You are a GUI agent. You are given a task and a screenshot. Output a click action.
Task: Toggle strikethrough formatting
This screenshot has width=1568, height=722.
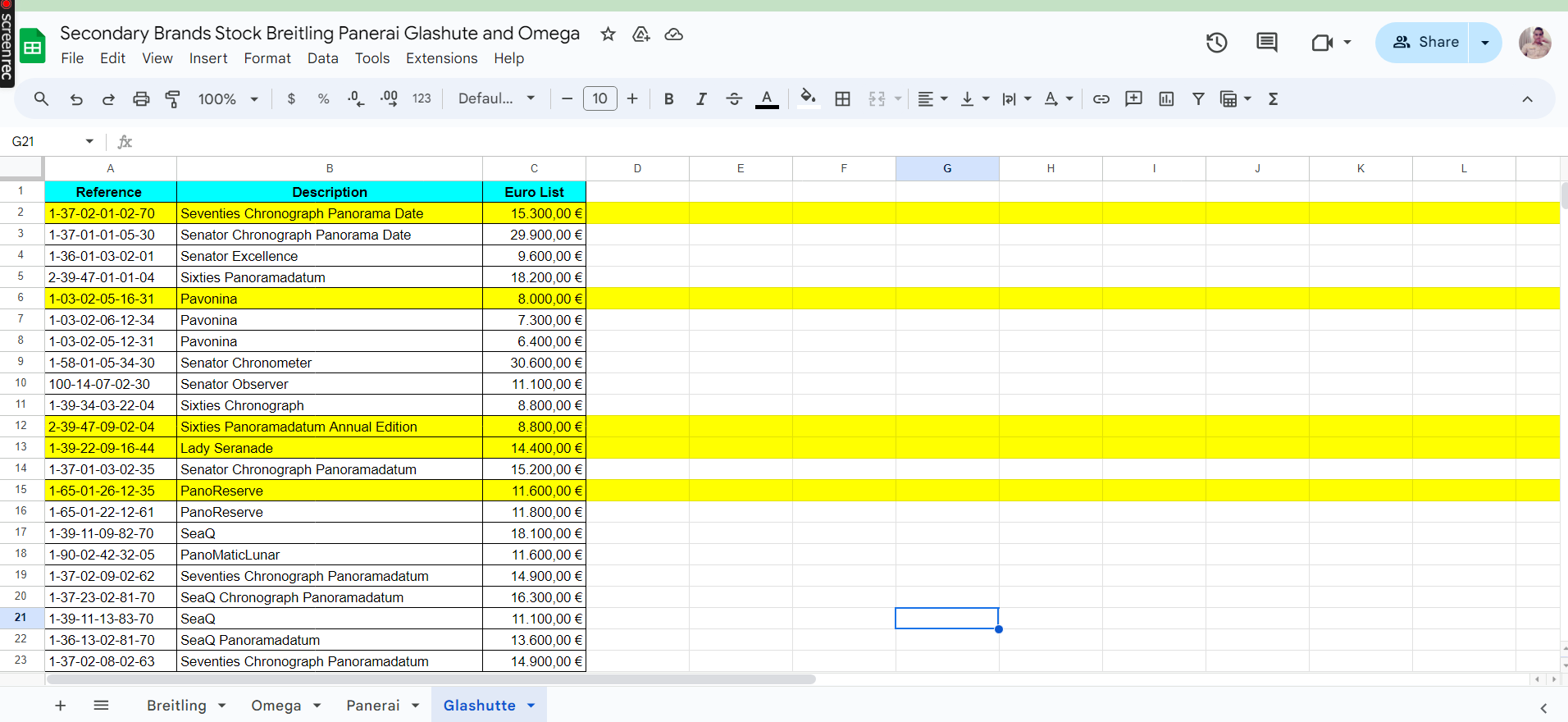click(734, 98)
